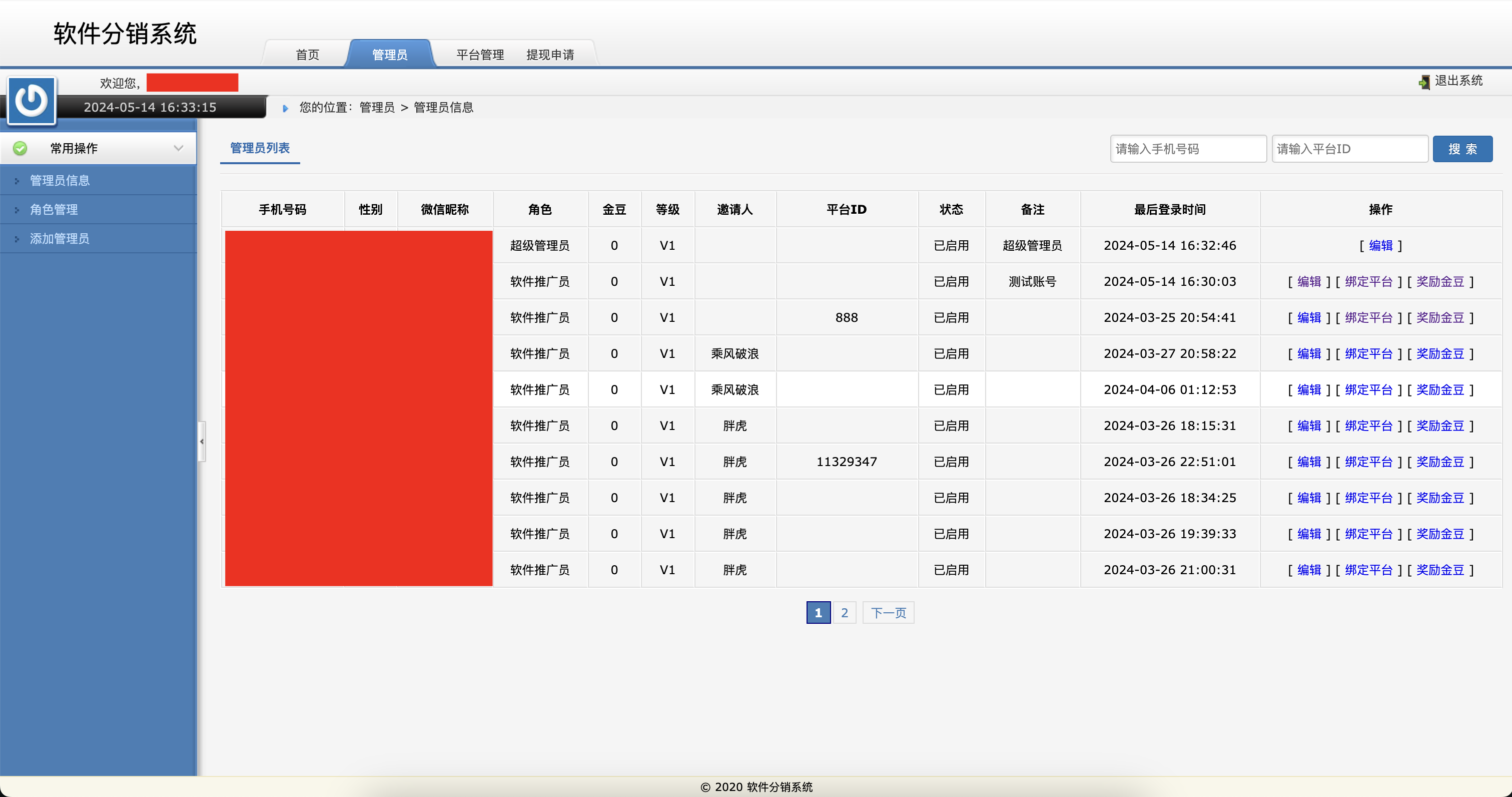Open the 提现申请 tab
This screenshot has width=1512, height=797.
[550, 55]
